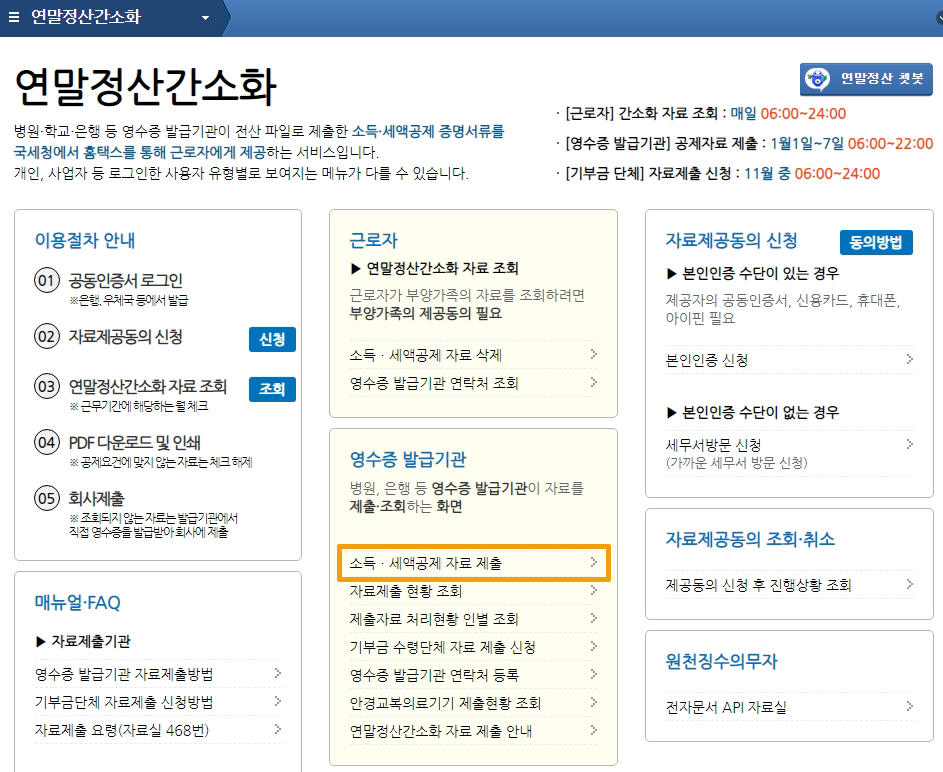The width and height of the screenshot is (943, 772).
Task: Click the 근로자 section heading
Action: point(373,240)
